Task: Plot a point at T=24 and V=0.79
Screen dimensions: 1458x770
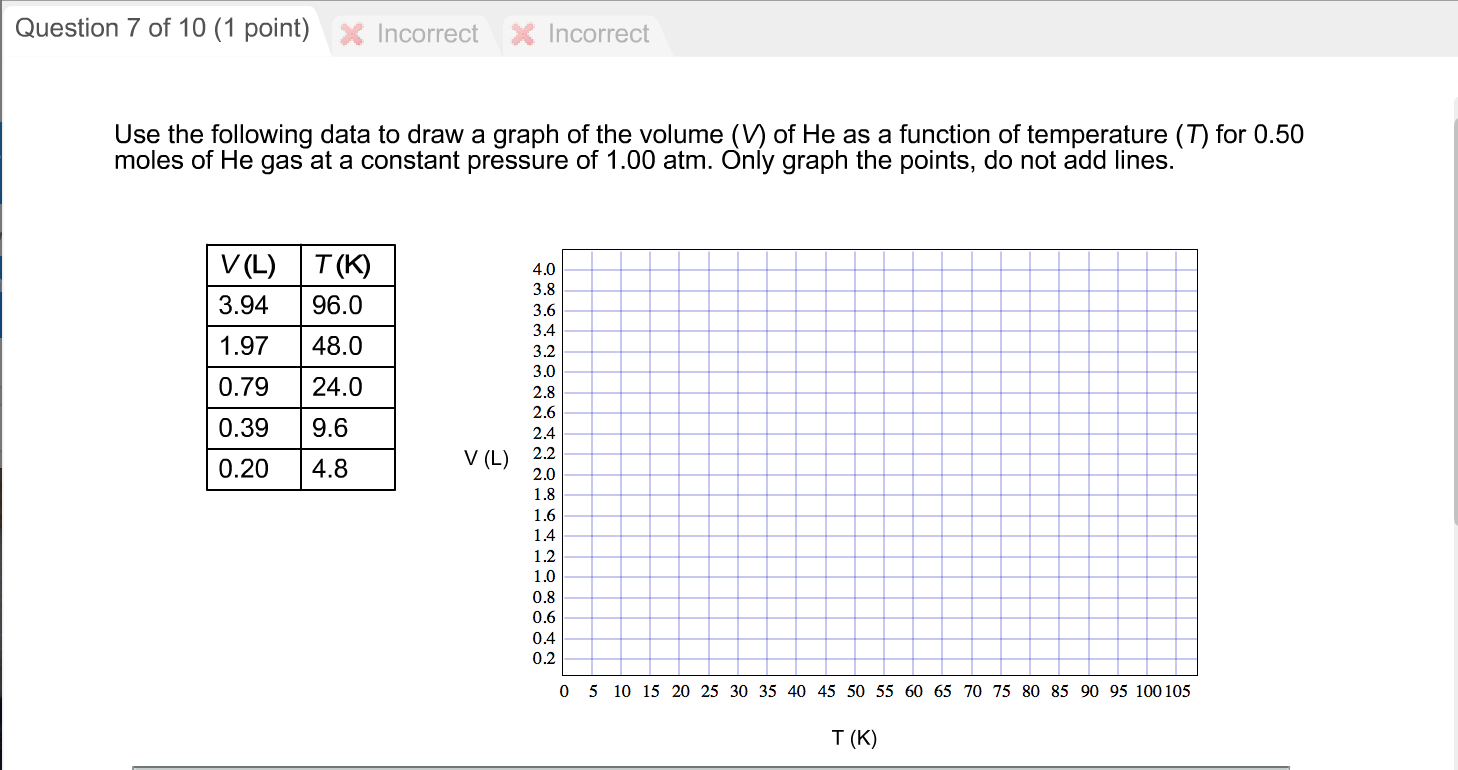Action: [x=703, y=597]
